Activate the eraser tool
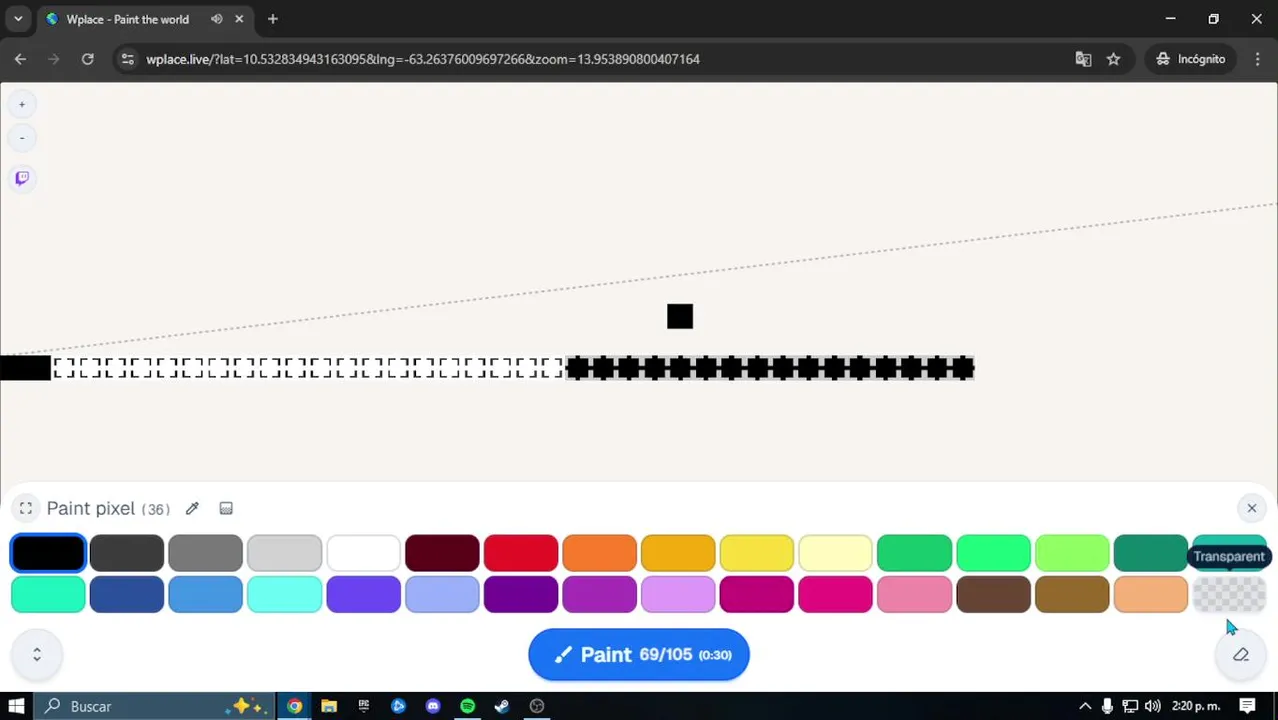This screenshot has height=720, width=1278. (1241, 655)
